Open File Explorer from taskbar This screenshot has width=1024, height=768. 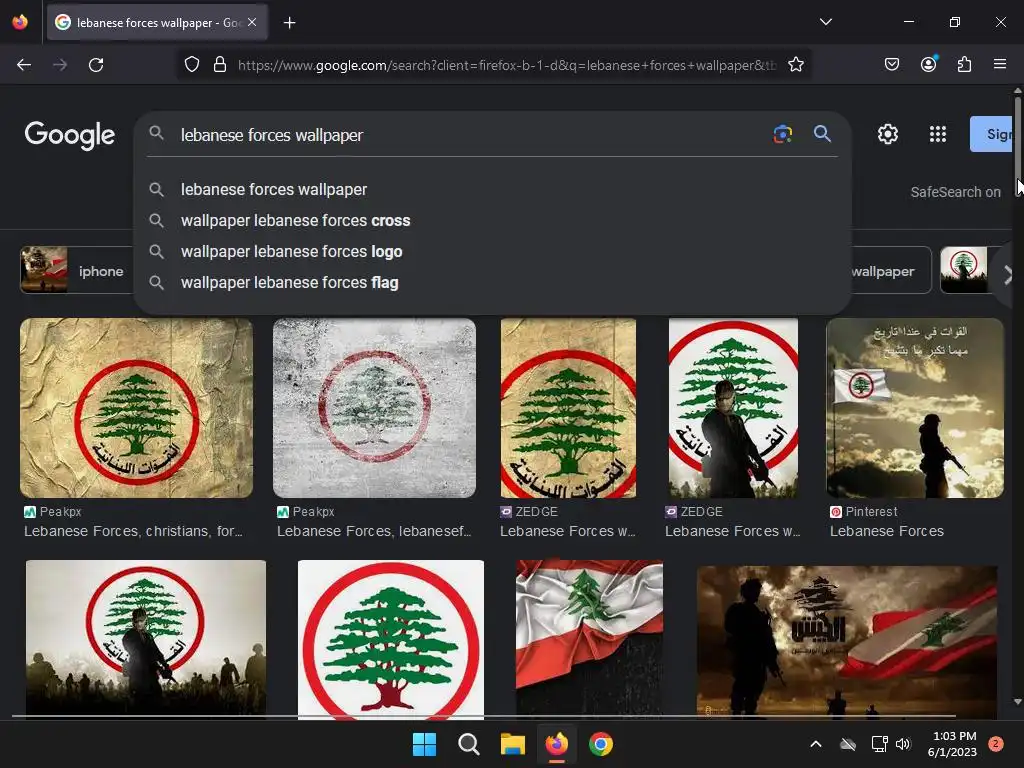tap(513, 744)
